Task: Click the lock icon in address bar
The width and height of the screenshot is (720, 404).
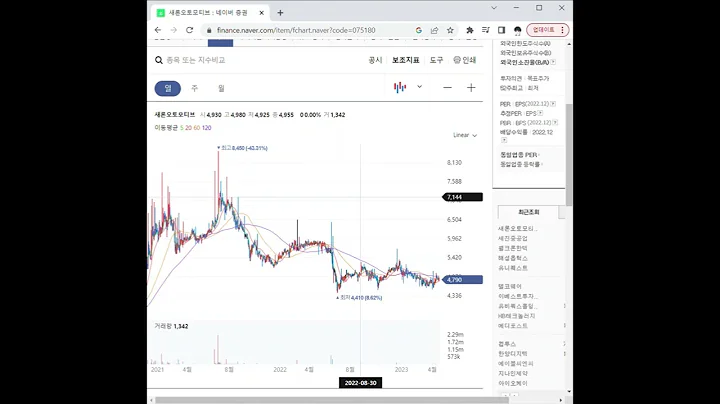Action: tap(209, 30)
